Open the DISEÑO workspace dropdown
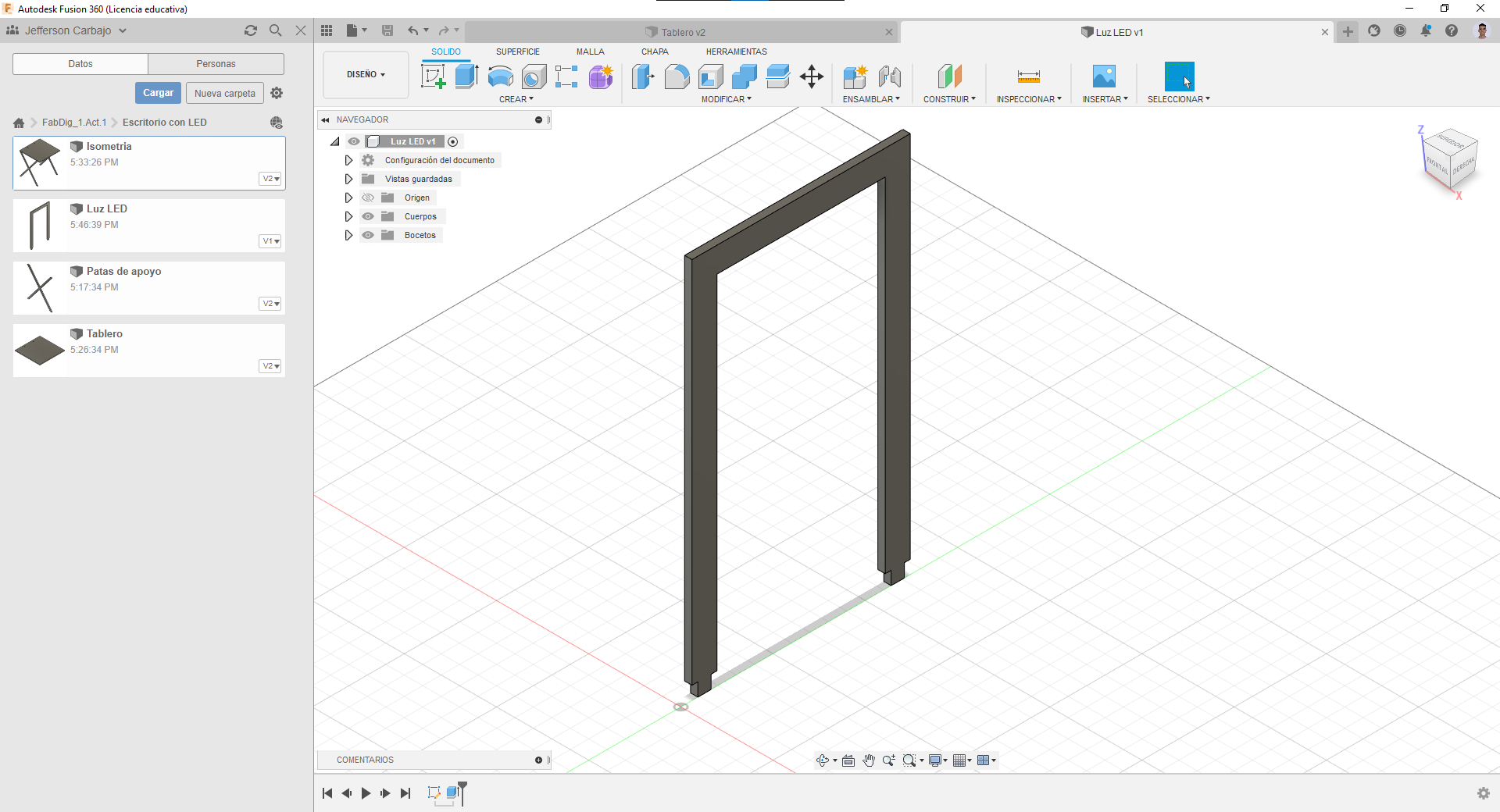Screen dimensions: 1500x812 366,75
